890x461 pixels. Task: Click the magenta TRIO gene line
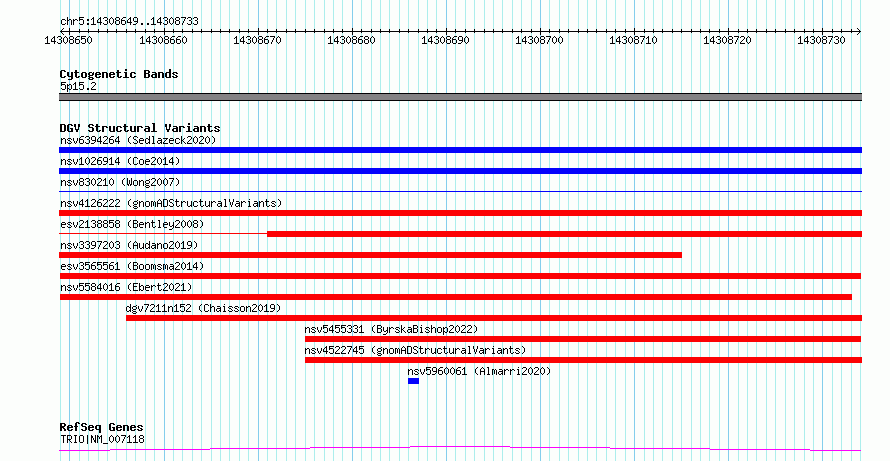(460, 449)
